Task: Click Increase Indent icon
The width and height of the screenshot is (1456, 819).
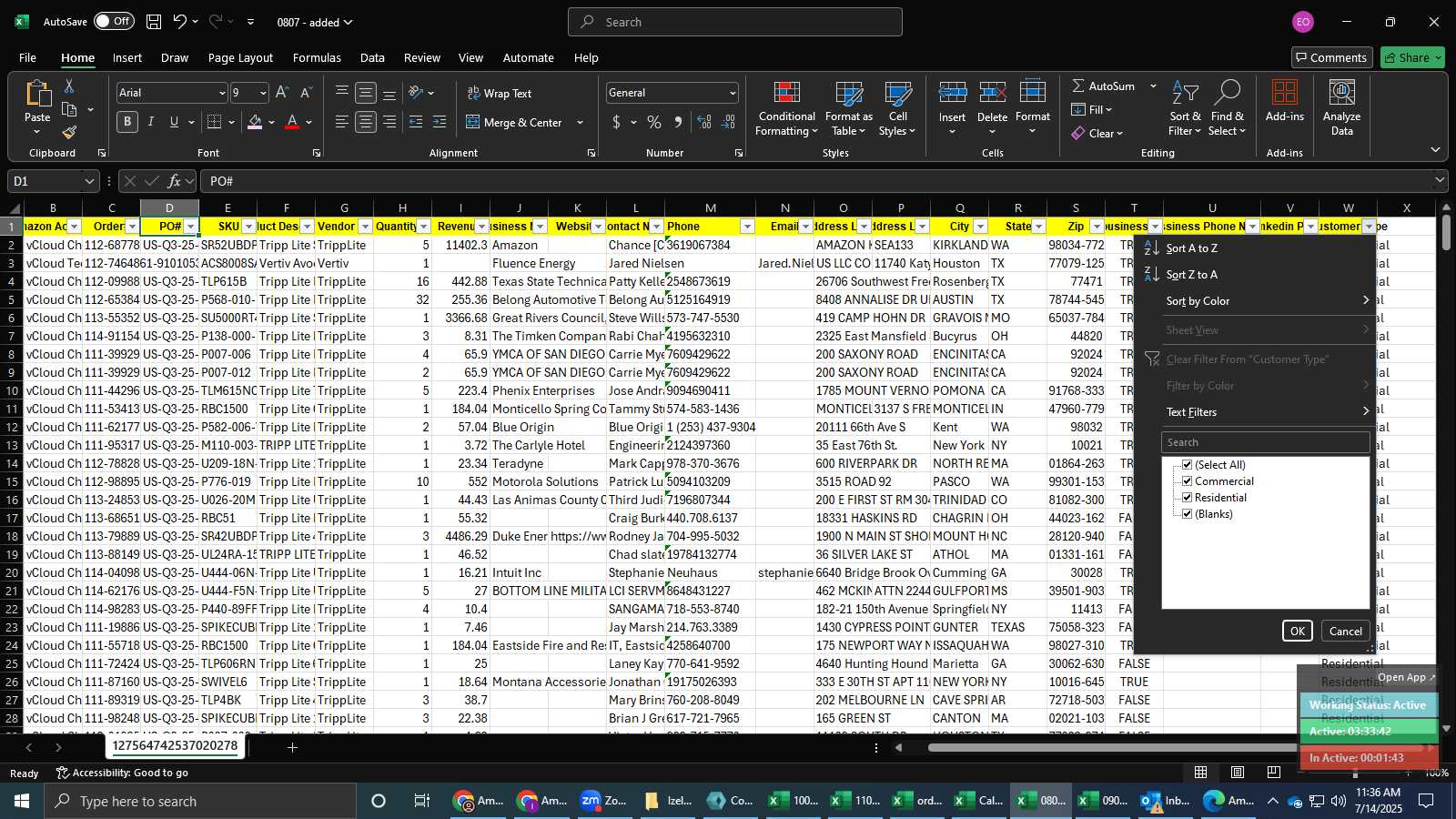Action: pyautogui.click(x=440, y=122)
